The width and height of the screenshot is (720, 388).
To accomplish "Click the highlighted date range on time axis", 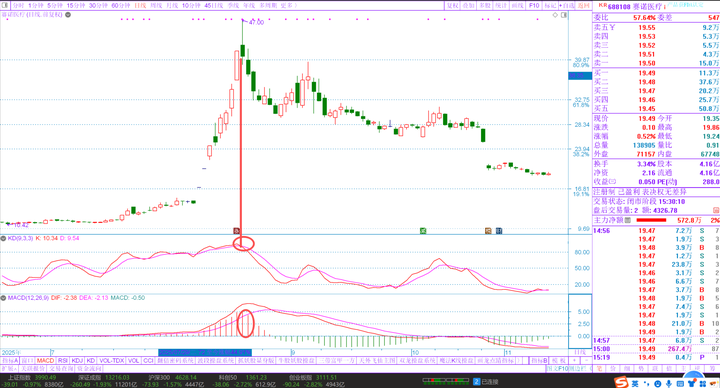I will tap(205, 353).
